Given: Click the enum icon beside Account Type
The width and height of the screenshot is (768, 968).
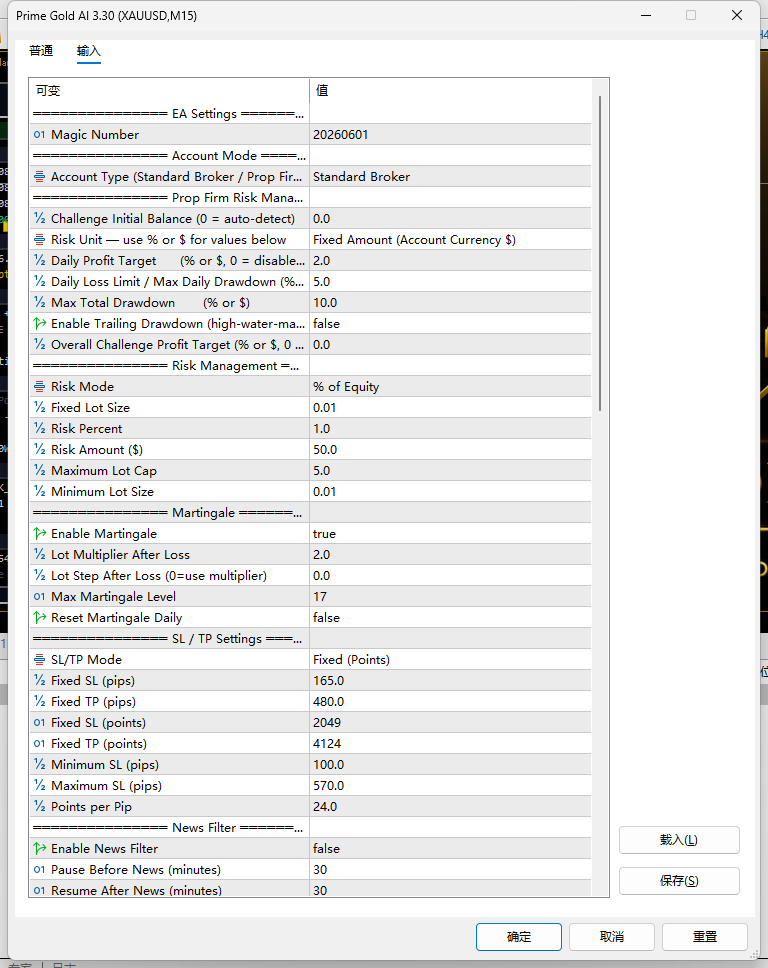Looking at the screenshot, I should pyautogui.click(x=40, y=177).
